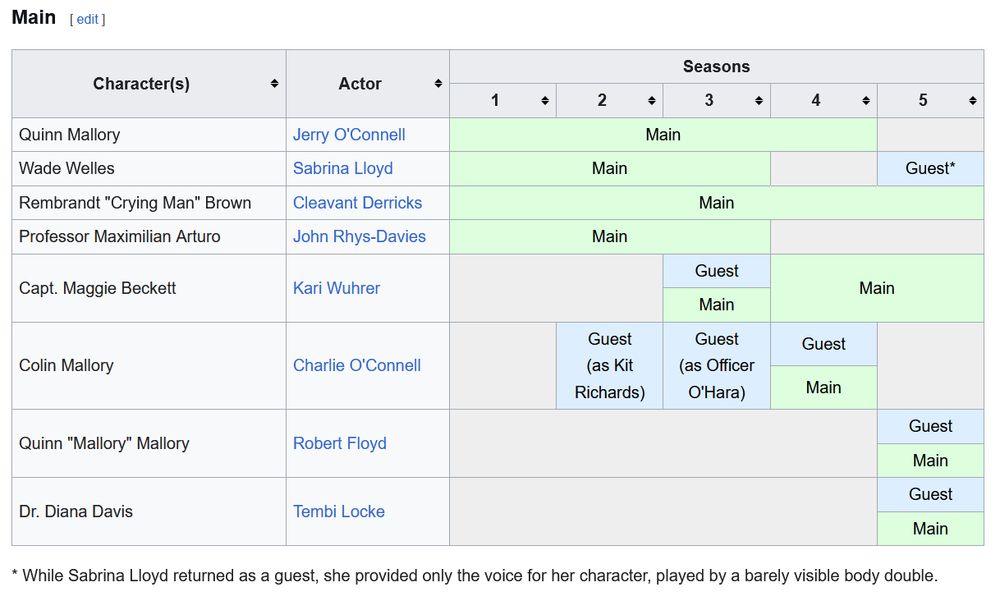Click the sort arrow for Season 3

[757, 100]
